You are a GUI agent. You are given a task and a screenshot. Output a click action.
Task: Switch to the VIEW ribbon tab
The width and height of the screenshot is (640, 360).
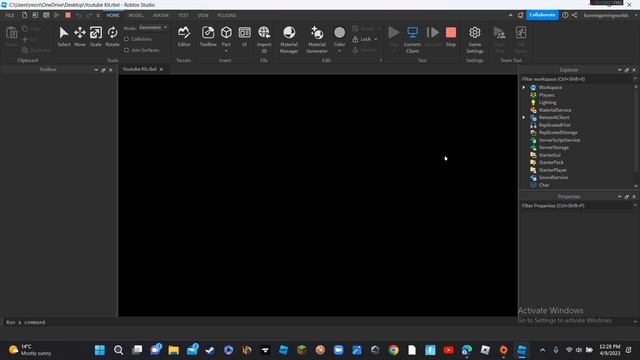coord(203,15)
